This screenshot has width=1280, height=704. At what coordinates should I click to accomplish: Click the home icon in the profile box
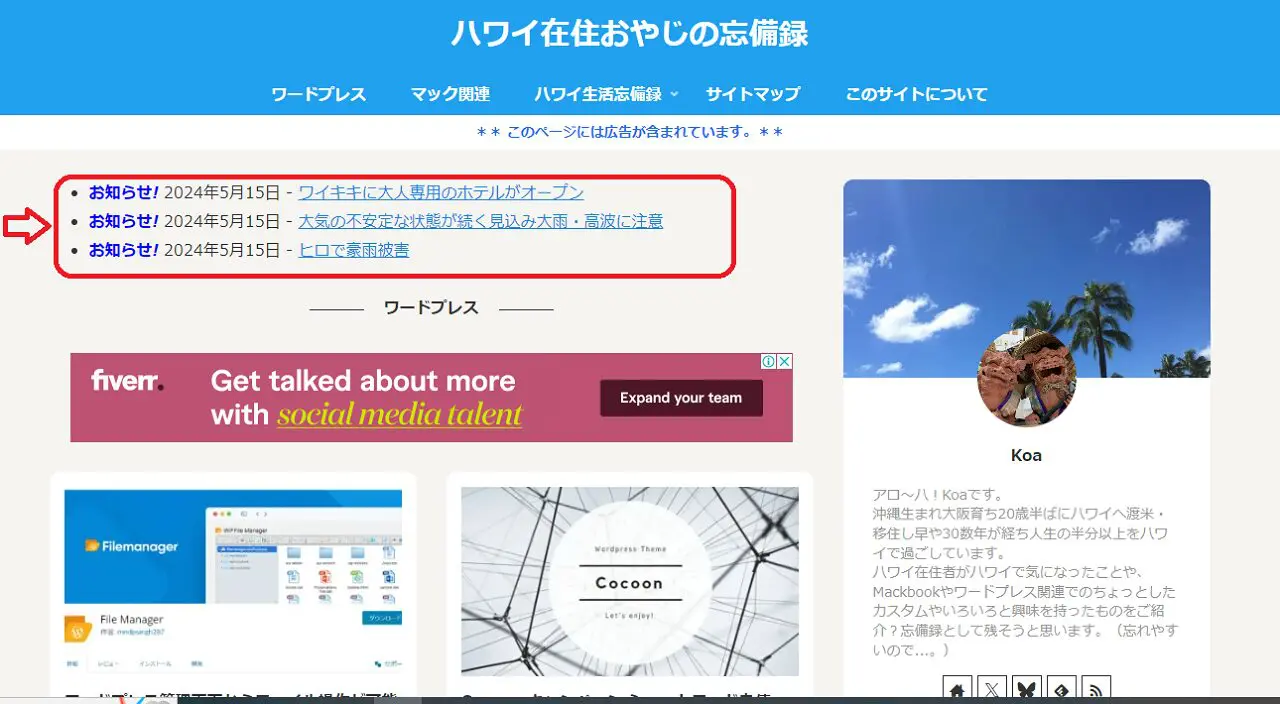(957, 689)
